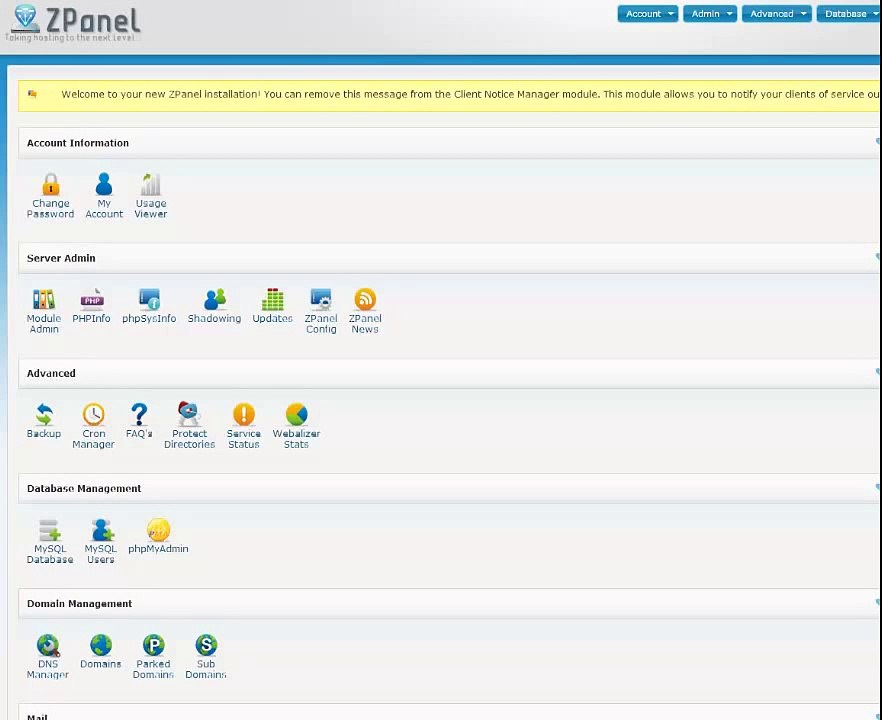Open ZPanel News feed

coord(365,311)
